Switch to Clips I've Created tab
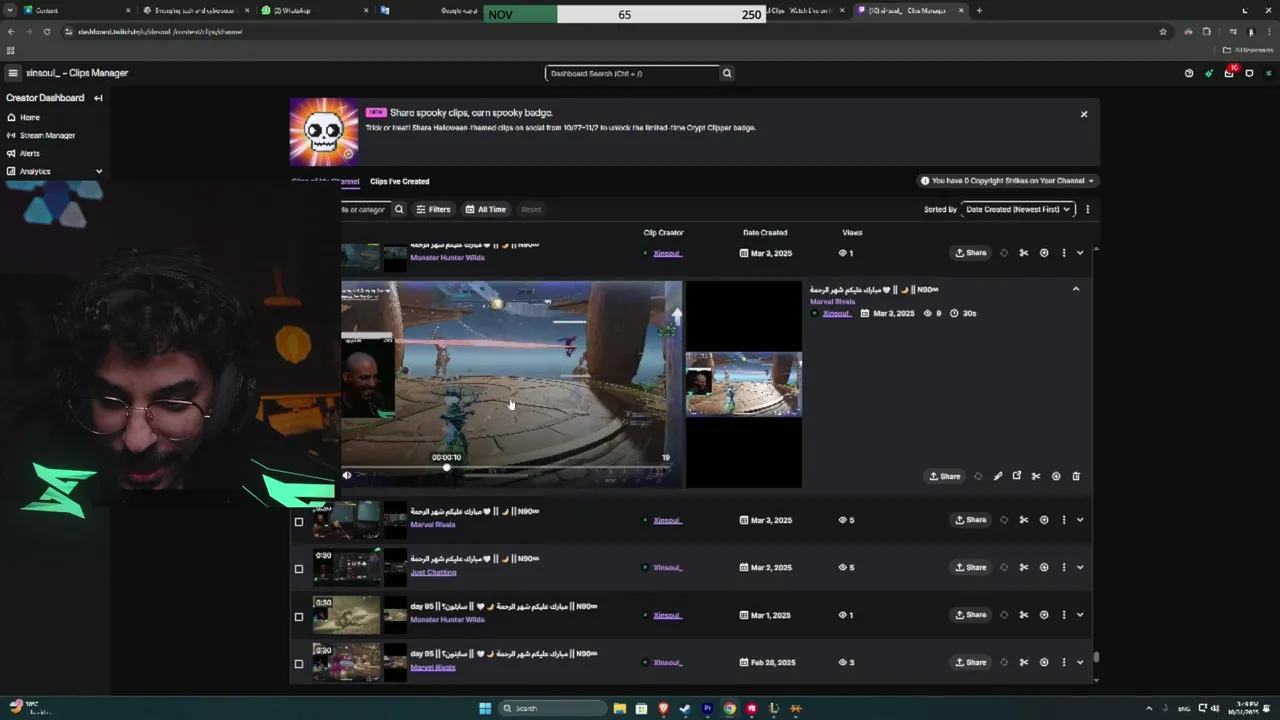1280x720 pixels. tap(399, 181)
